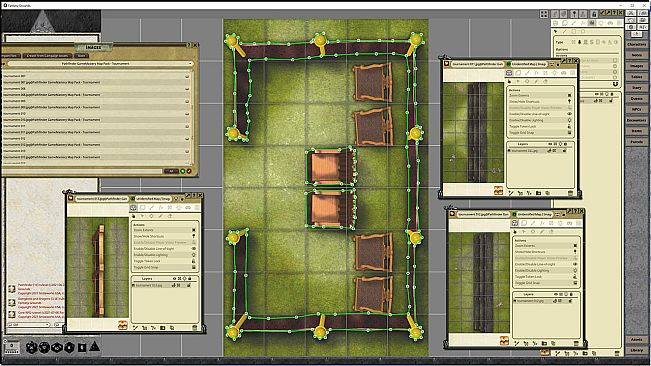Click the All filter button in Images window
The width and height of the screenshot is (651, 366).
coord(171,171)
